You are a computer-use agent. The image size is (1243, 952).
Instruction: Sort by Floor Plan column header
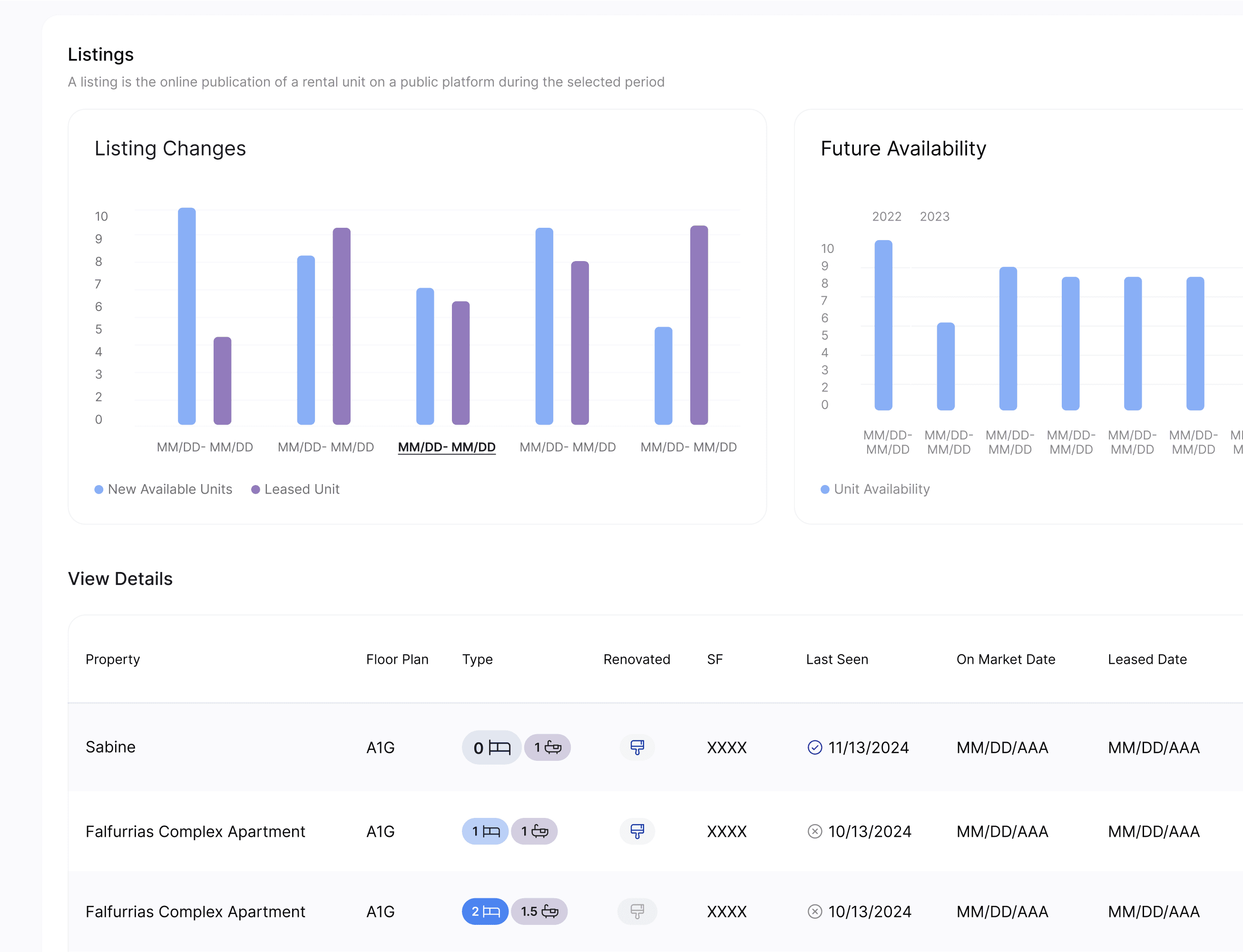point(397,659)
